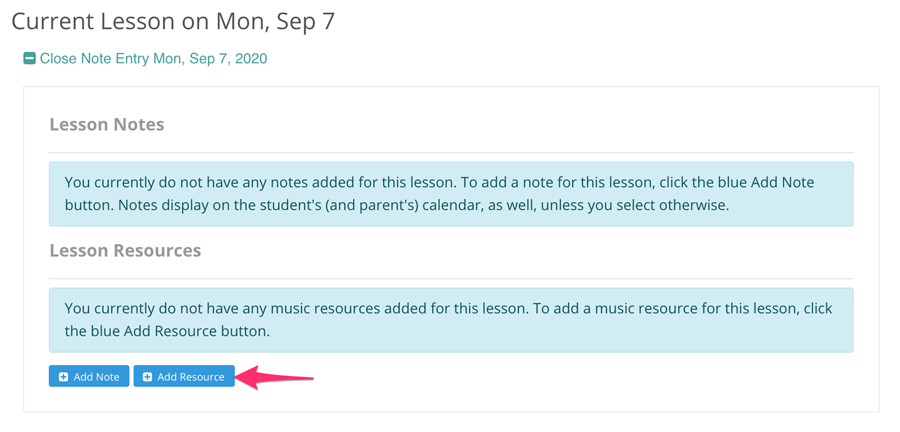Click the info box about missing lesson notes
This screenshot has height=432, width=900.
tap(451, 194)
